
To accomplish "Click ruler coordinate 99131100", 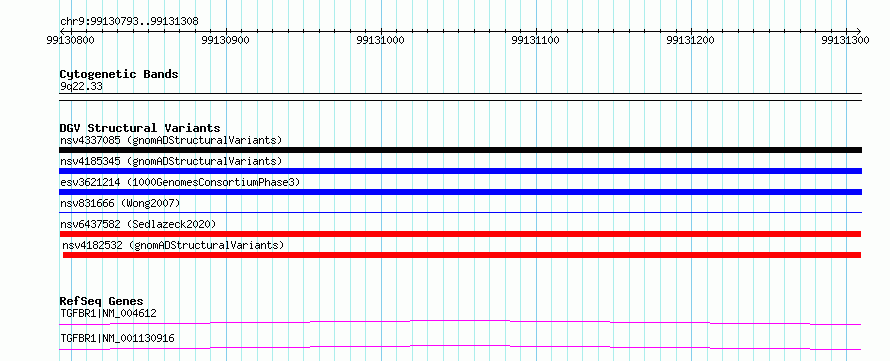I will click(x=536, y=40).
